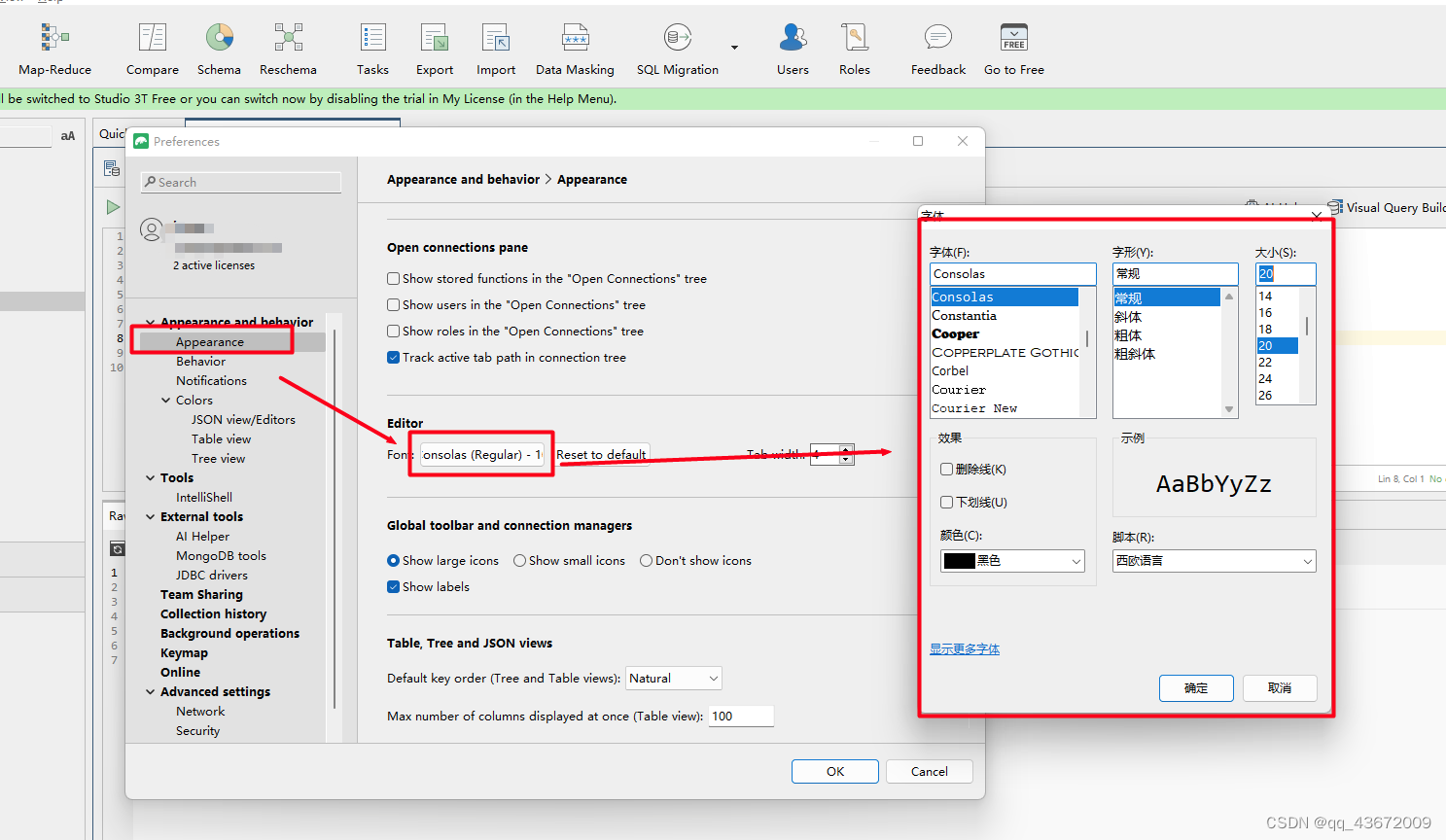This screenshot has height=840, width=1446.
Task: Open the Compare tool
Action: 153,49
